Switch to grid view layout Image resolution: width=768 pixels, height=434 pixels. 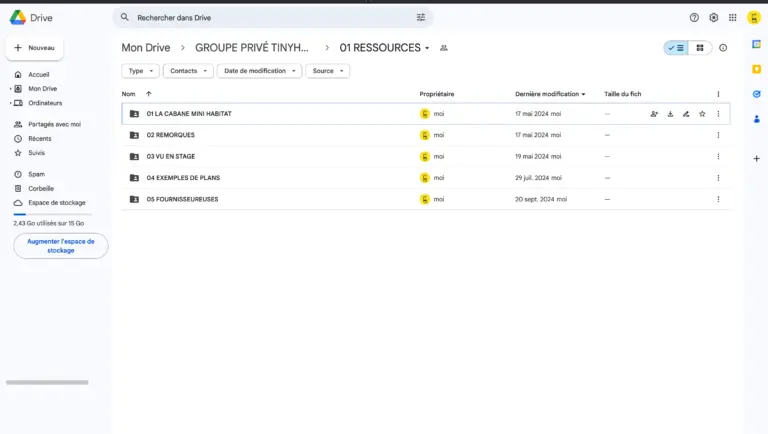[x=700, y=48]
